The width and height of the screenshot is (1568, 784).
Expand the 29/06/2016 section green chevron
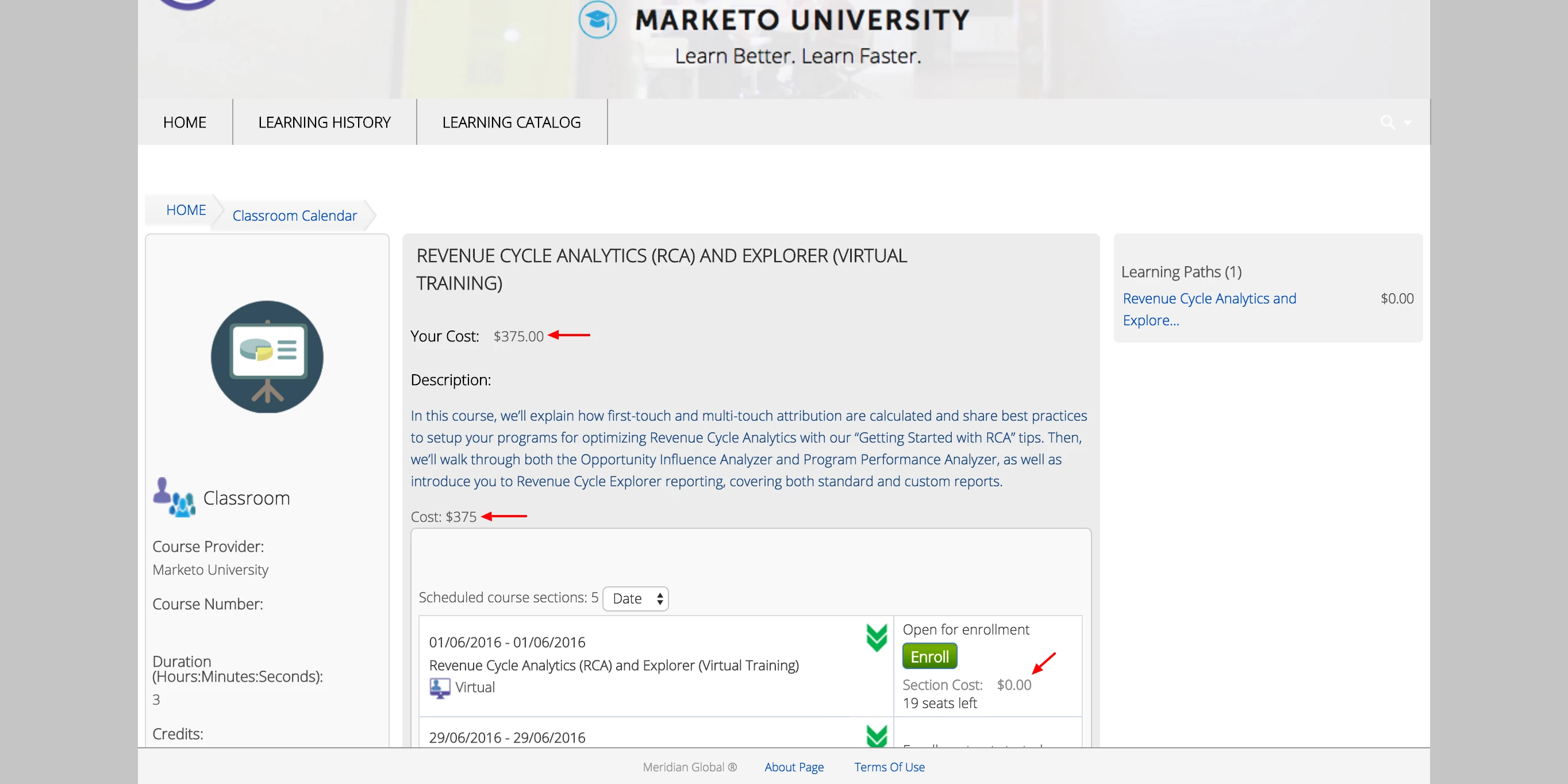[876, 736]
